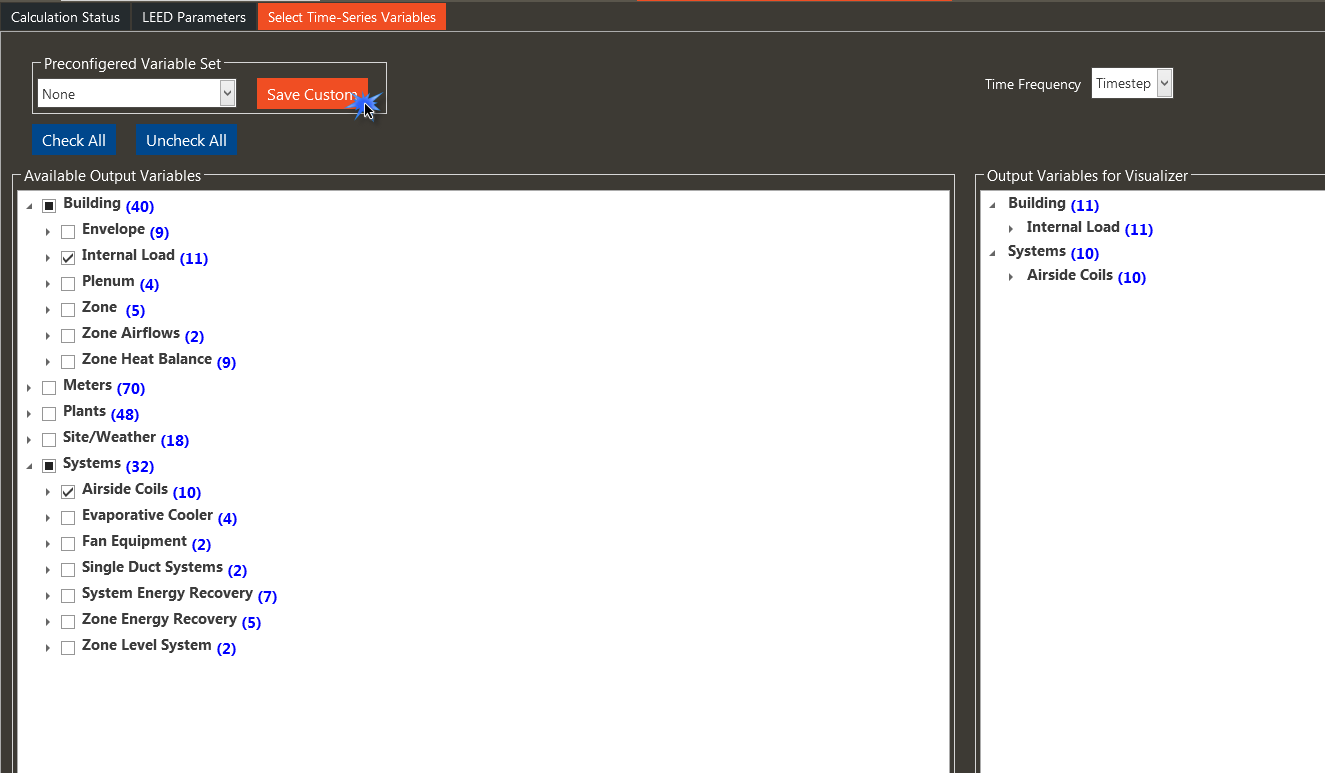
Task: Open the LEED Parameters tab
Action: (x=194, y=17)
